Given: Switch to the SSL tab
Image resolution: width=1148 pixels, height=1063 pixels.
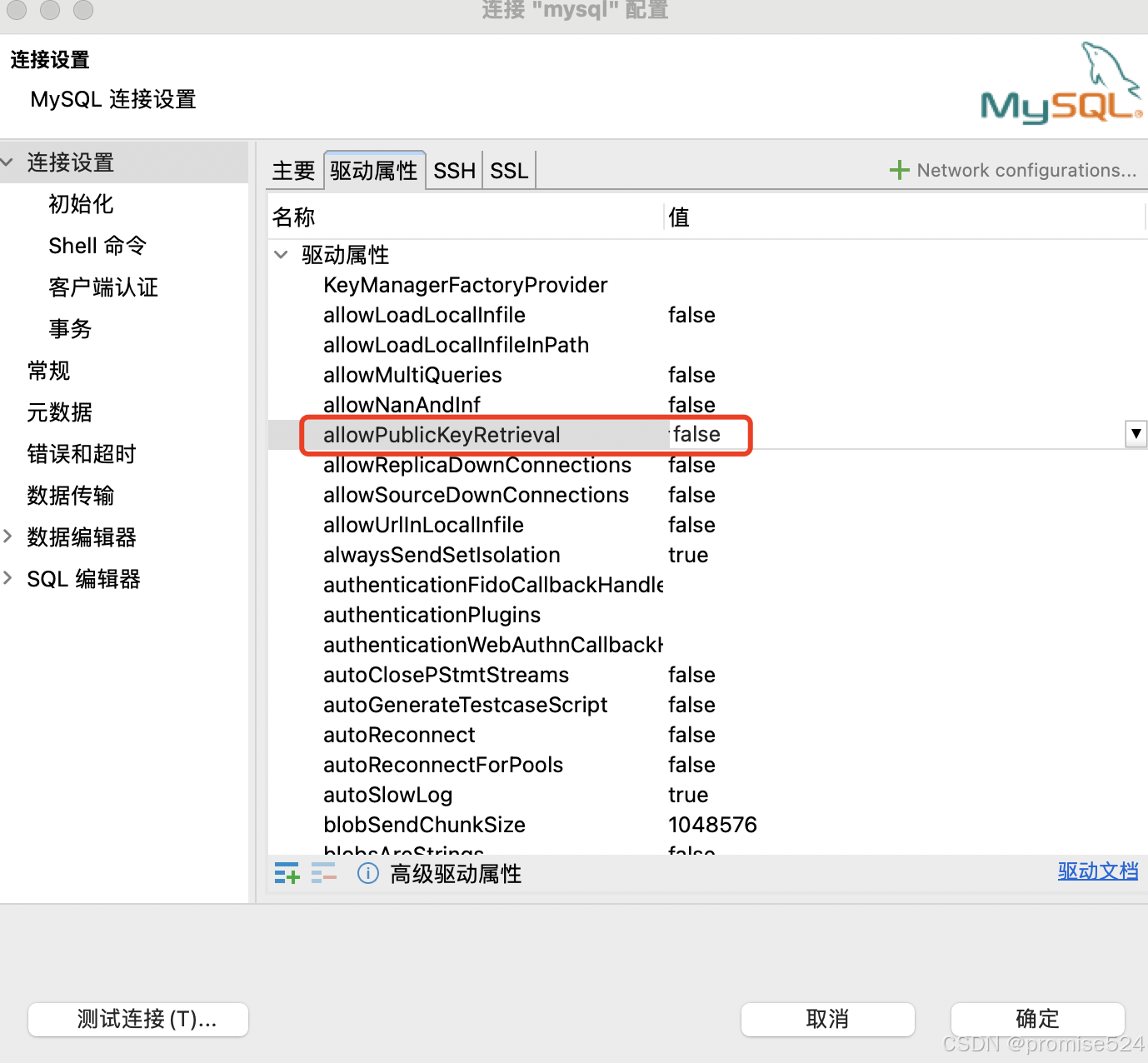Looking at the screenshot, I should coord(509,171).
